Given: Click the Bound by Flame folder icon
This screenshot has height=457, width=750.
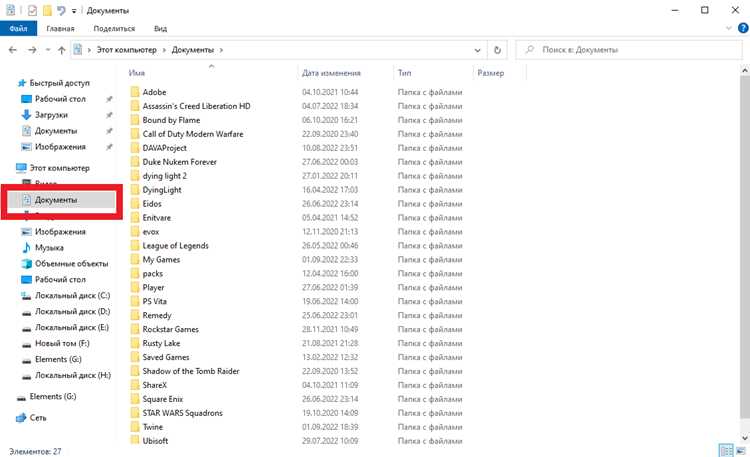Looking at the screenshot, I should coord(135,120).
